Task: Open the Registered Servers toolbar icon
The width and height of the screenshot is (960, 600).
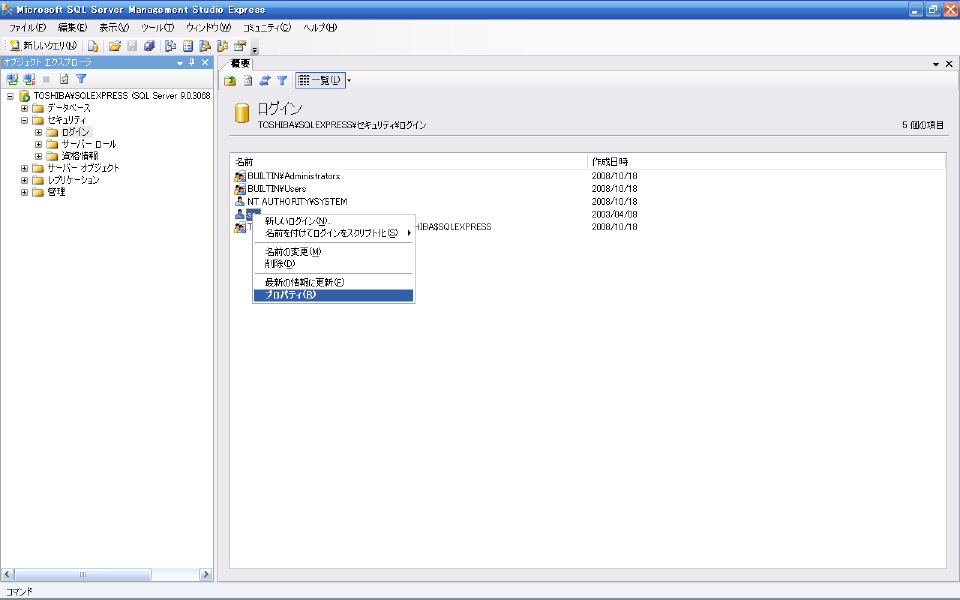Action: point(171,46)
